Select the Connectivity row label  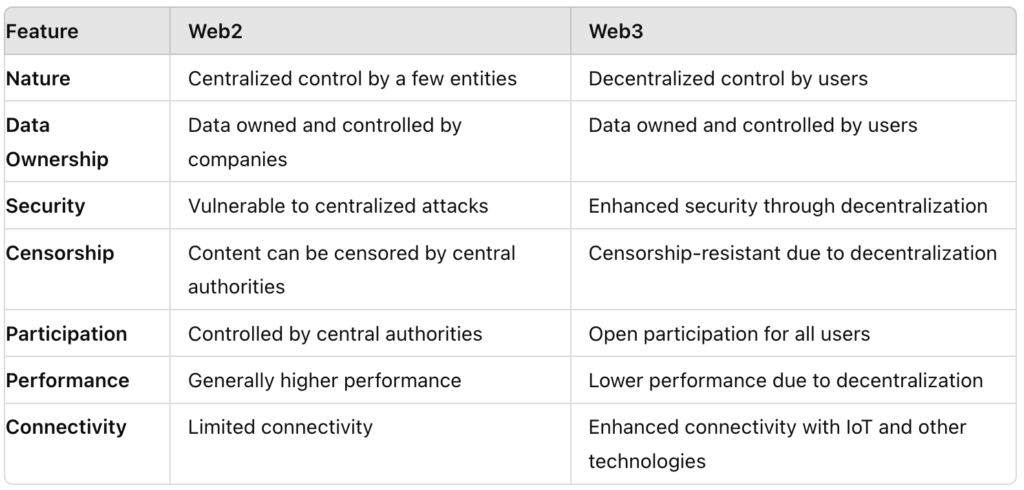coord(67,427)
